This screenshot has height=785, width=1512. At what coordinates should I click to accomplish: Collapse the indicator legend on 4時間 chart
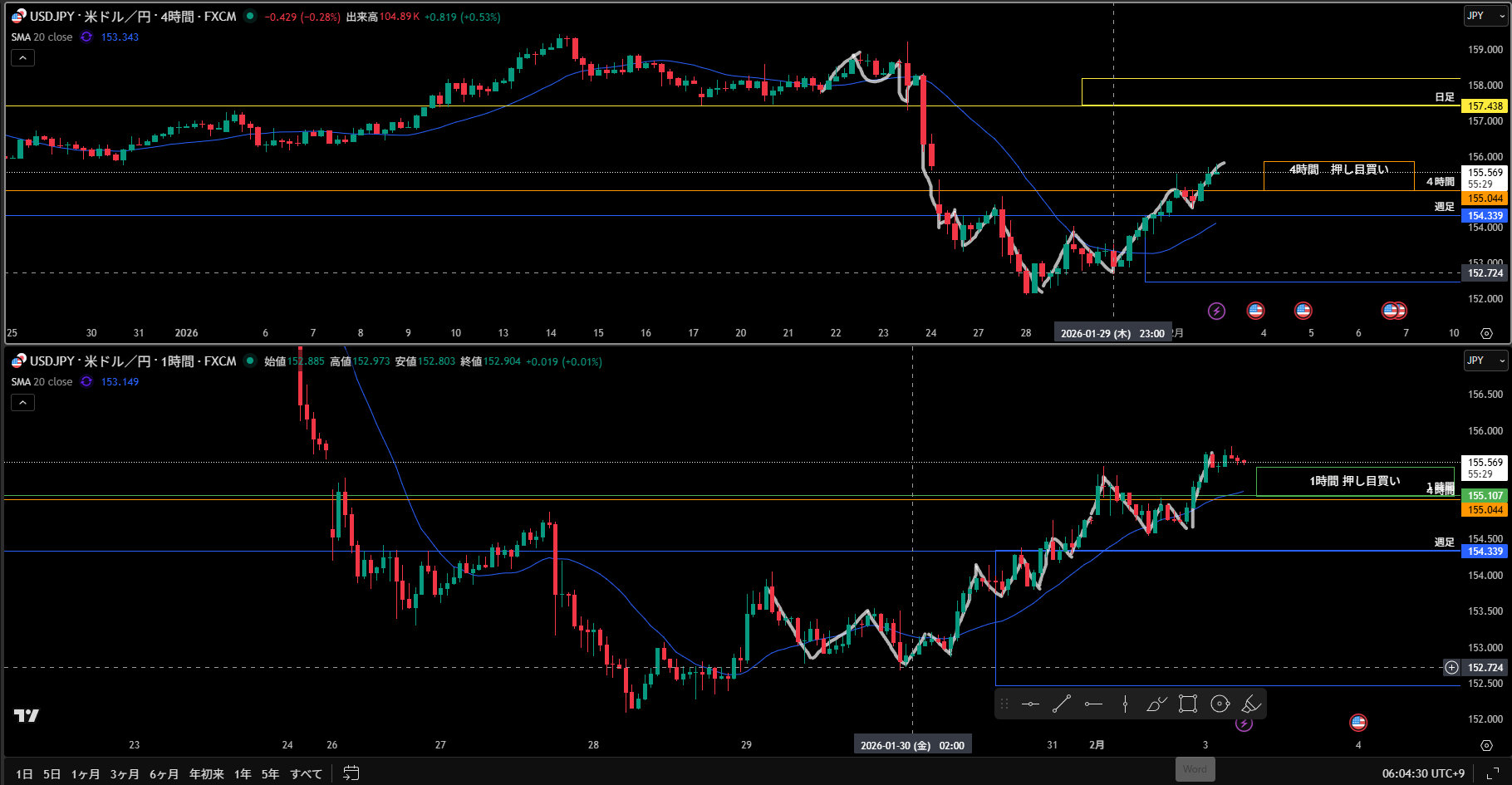22,58
